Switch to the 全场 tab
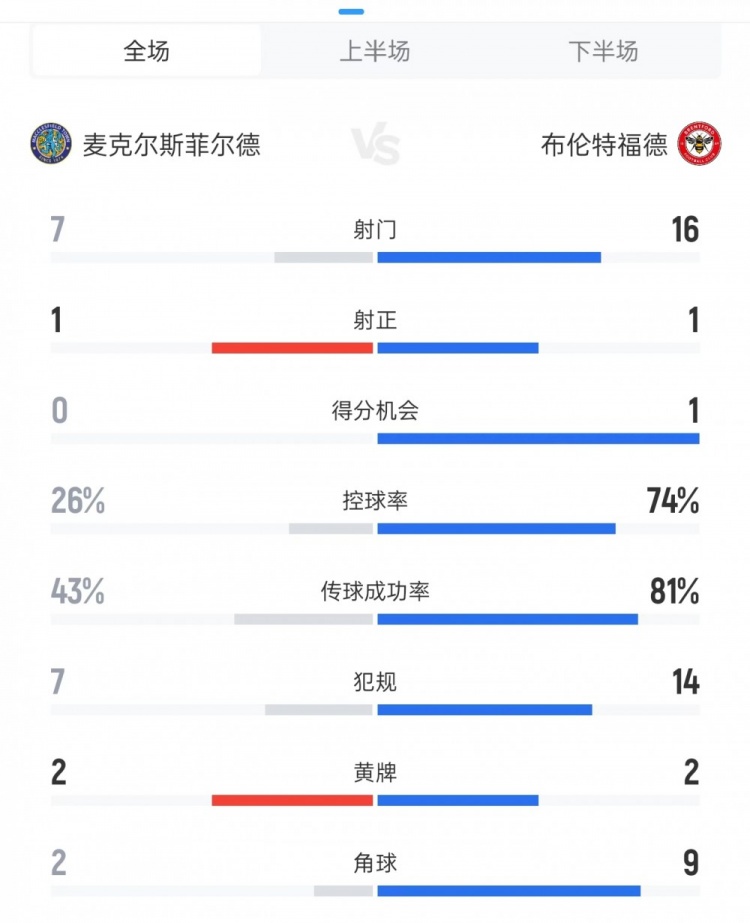The image size is (750, 923). point(147,51)
